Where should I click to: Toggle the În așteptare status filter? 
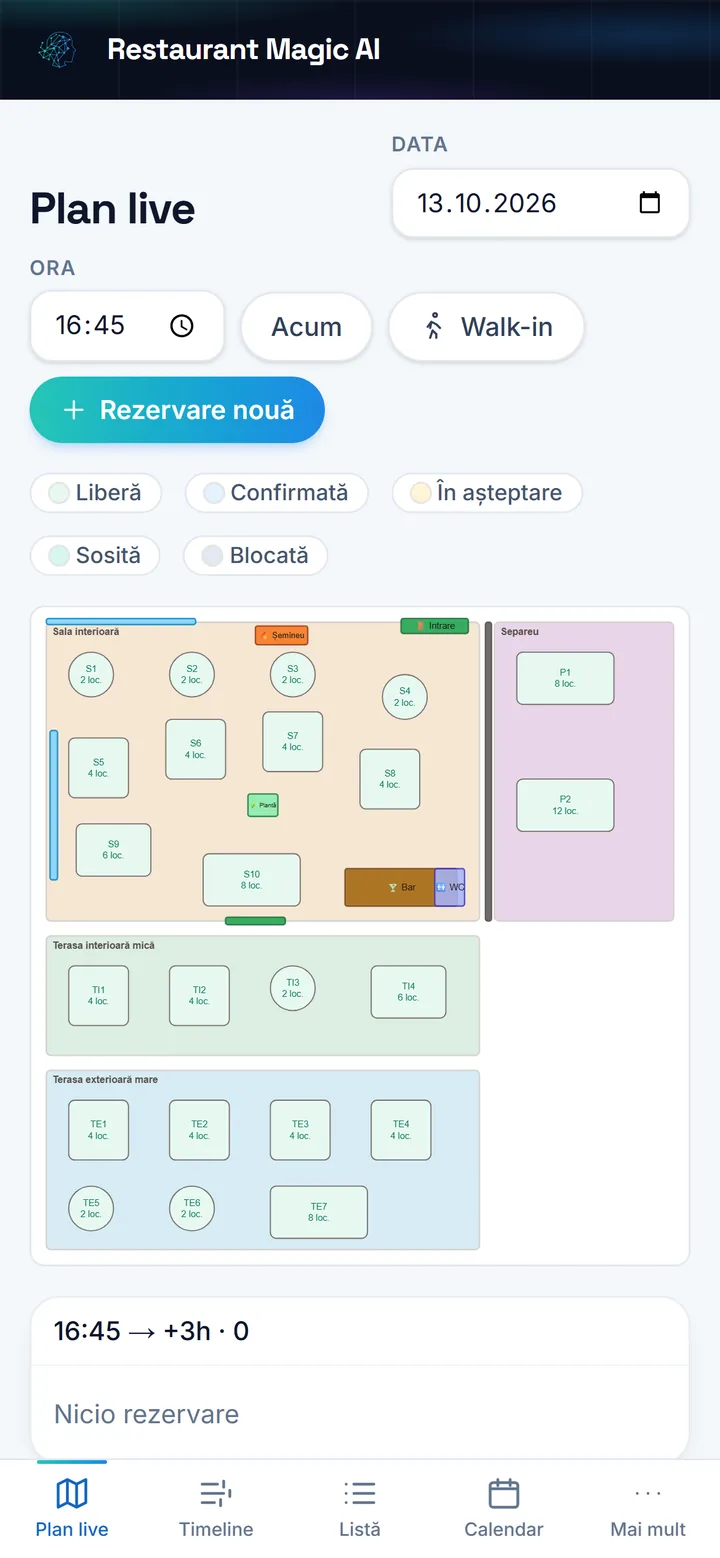[486, 493]
